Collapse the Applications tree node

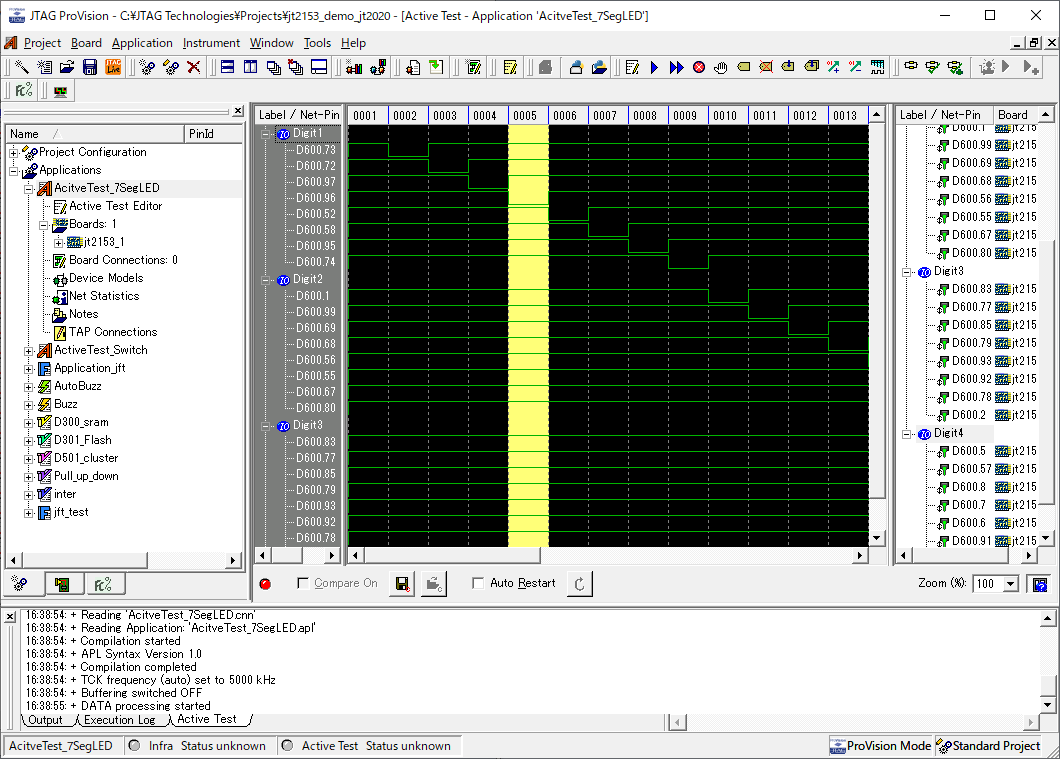14,171
